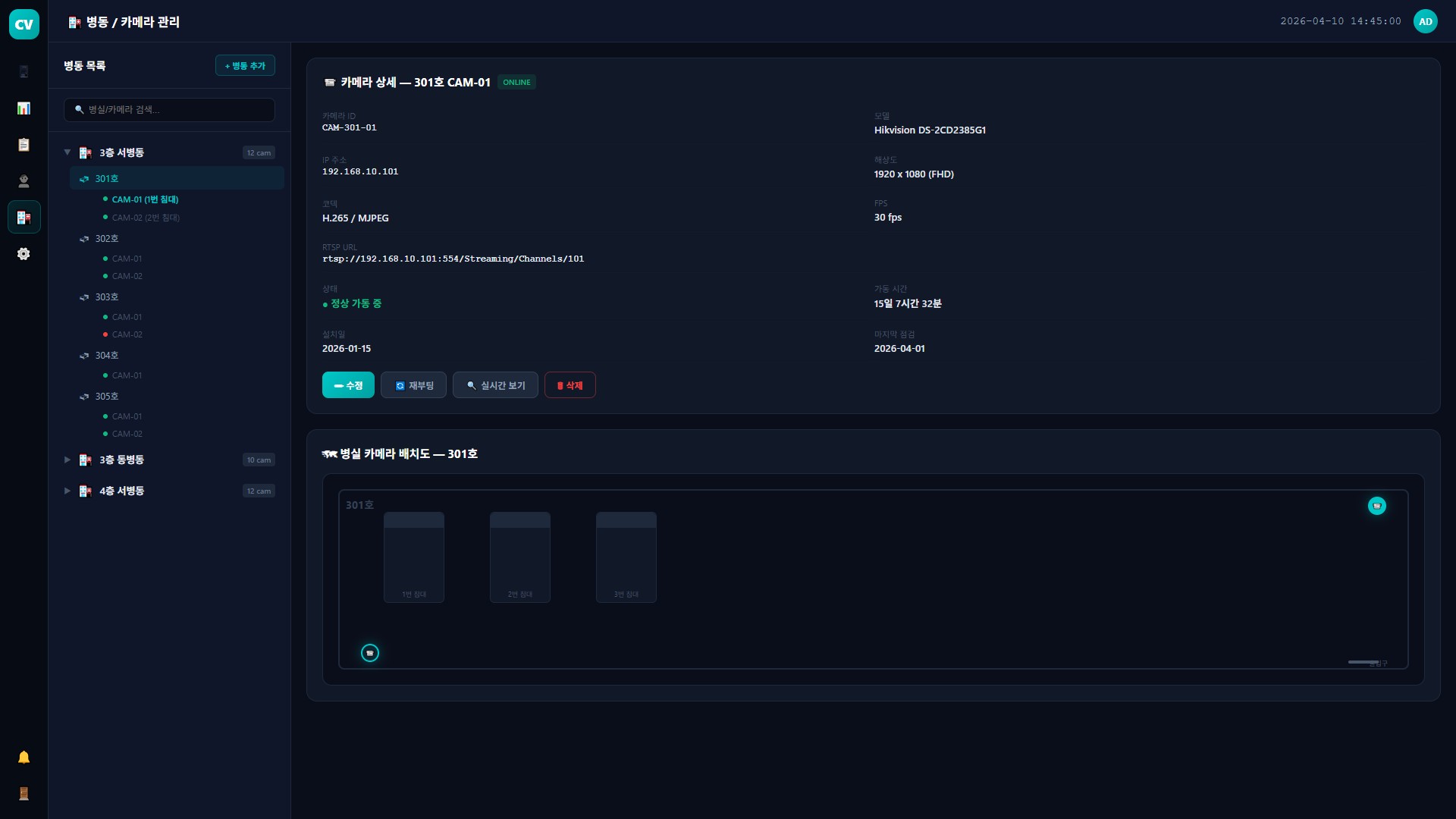Collapse the 3층 서병동 ward
1456x819 pixels.
(x=67, y=152)
